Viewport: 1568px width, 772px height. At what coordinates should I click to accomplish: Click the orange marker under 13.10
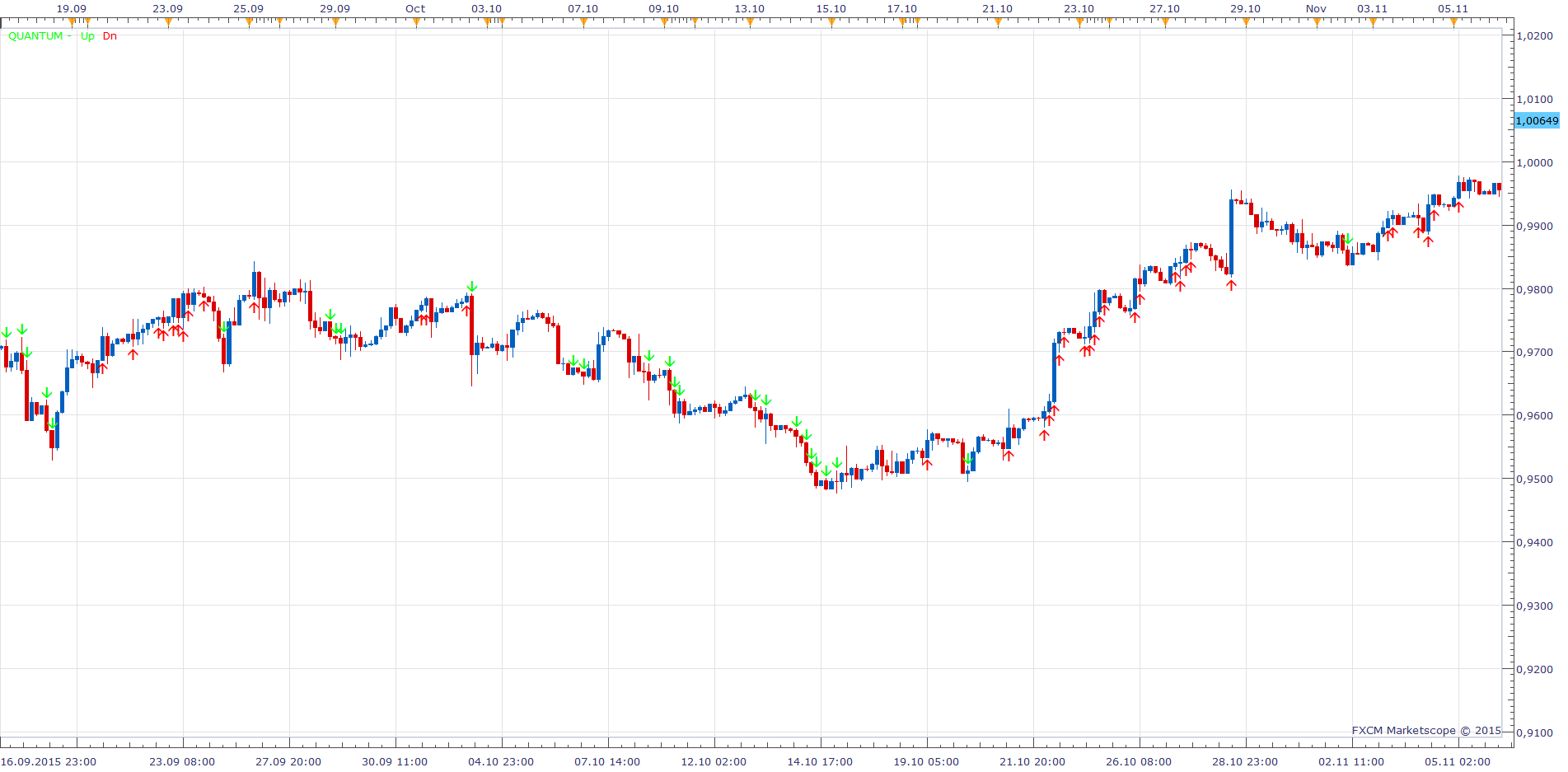click(x=750, y=22)
